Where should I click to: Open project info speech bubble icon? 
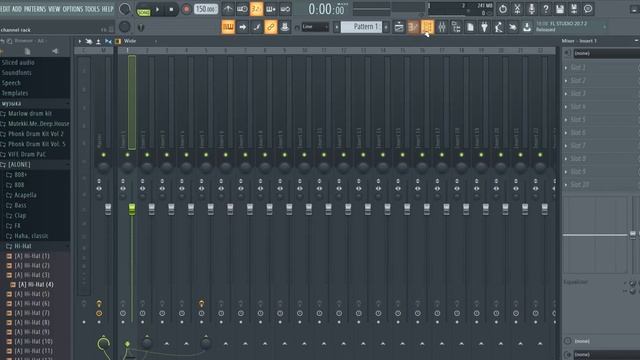pos(588,9)
